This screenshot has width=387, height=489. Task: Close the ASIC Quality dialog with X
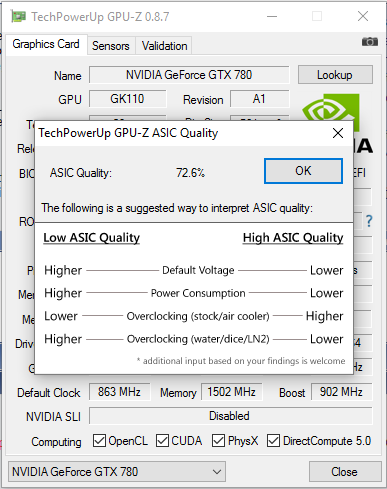pos(338,133)
